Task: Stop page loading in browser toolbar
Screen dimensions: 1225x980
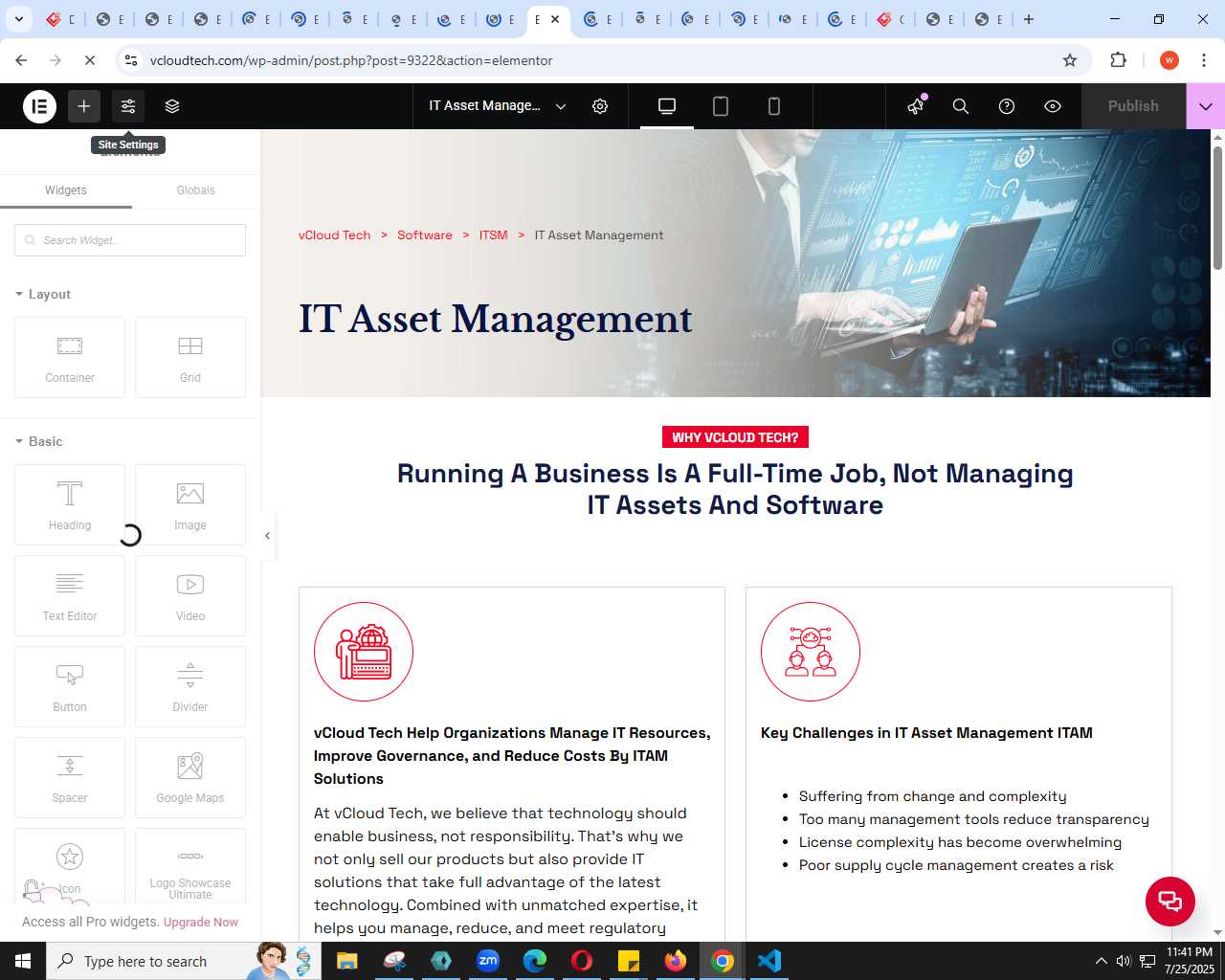Action: click(89, 60)
